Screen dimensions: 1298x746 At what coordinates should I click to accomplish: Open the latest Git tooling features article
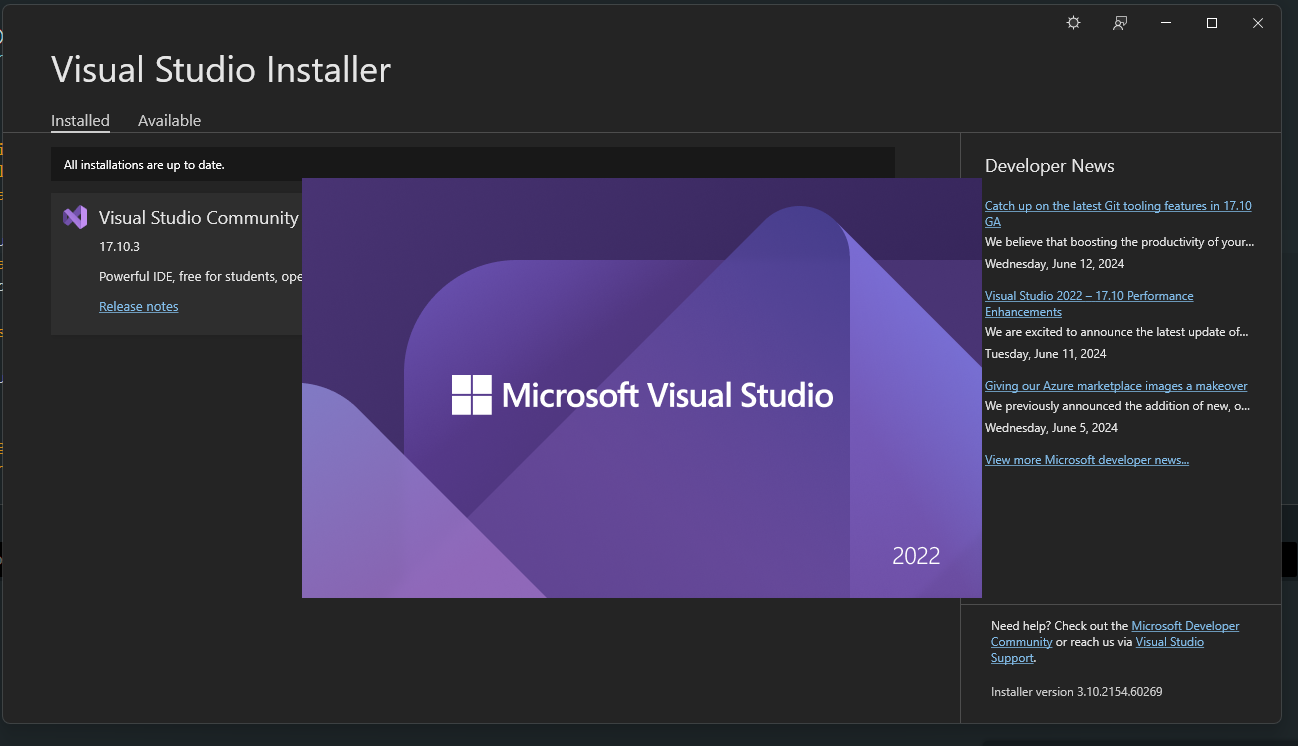(1118, 213)
